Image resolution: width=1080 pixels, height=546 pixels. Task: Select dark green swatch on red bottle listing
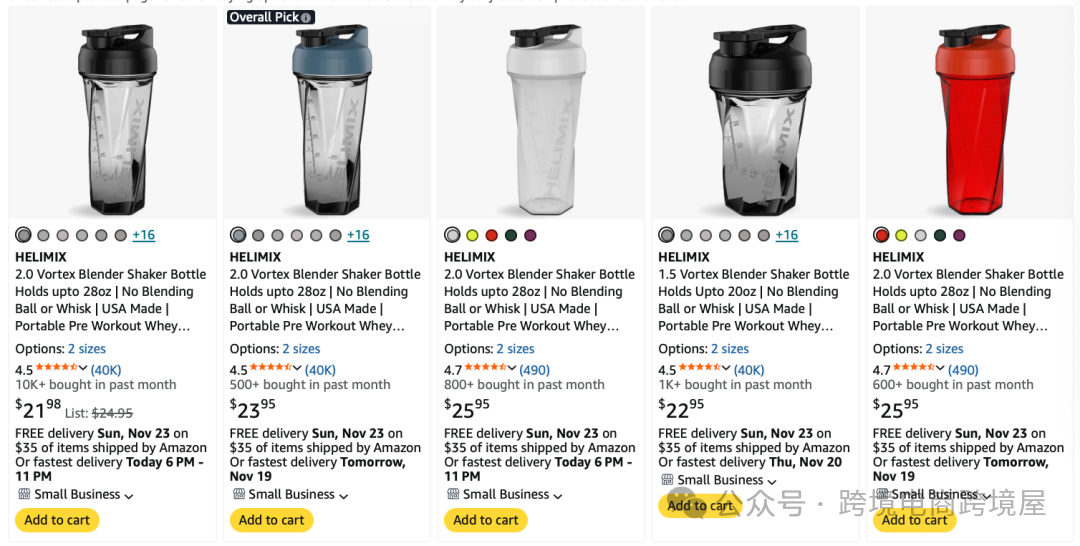point(939,235)
